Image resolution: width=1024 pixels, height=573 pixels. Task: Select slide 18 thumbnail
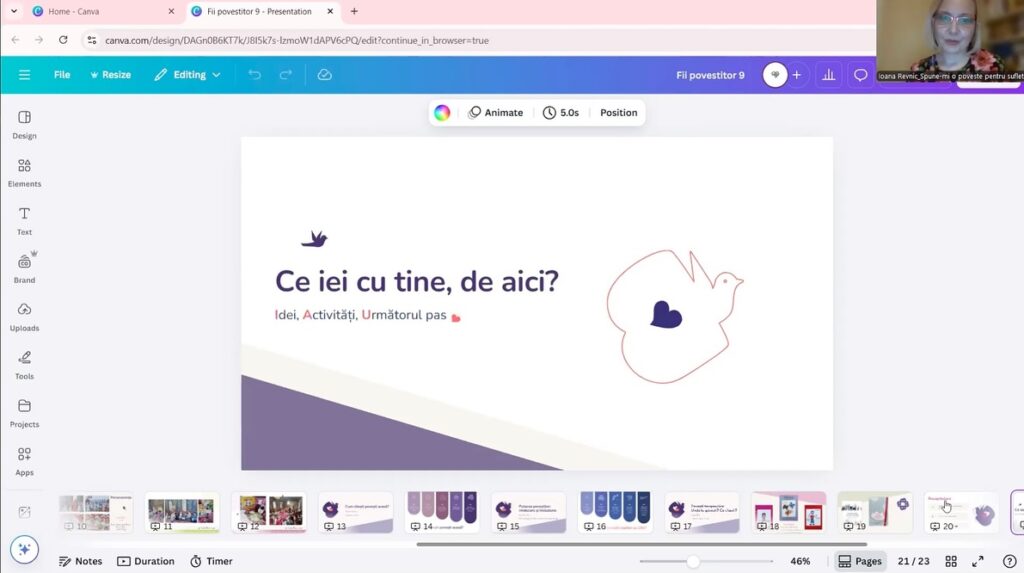(788, 513)
